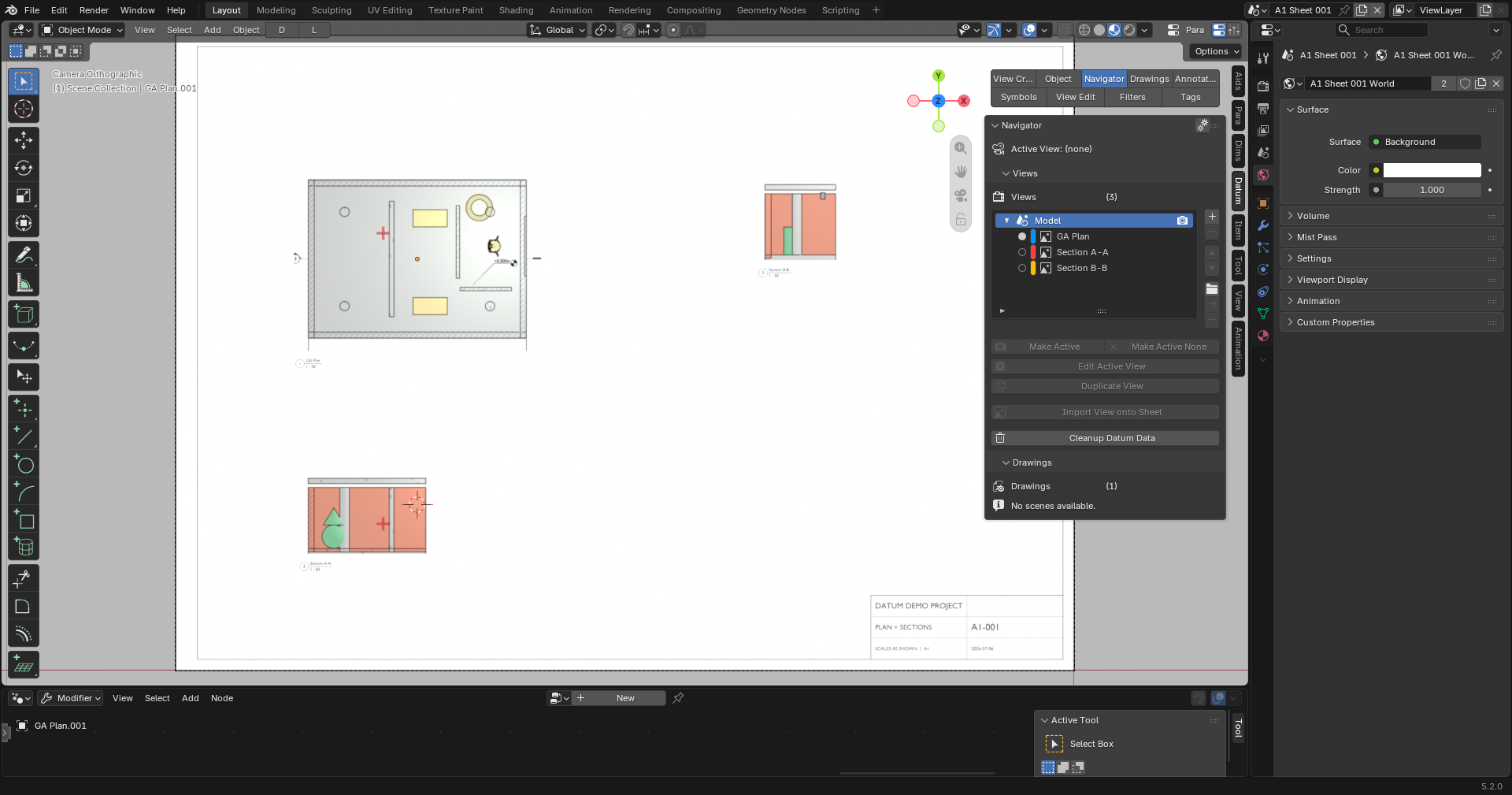Open the viewport Add menu

click(x=213, y=30)
